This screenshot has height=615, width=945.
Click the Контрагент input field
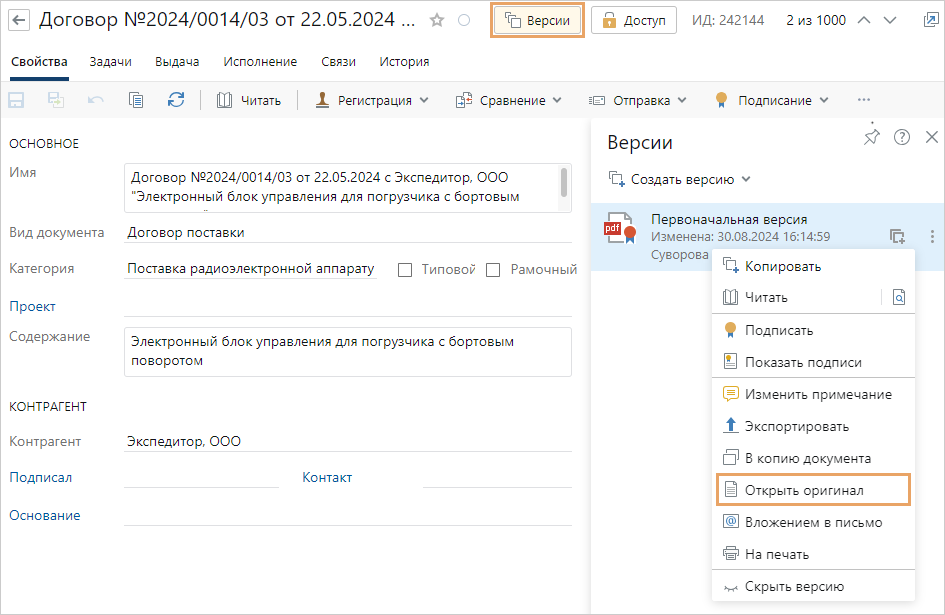[347, 441]
